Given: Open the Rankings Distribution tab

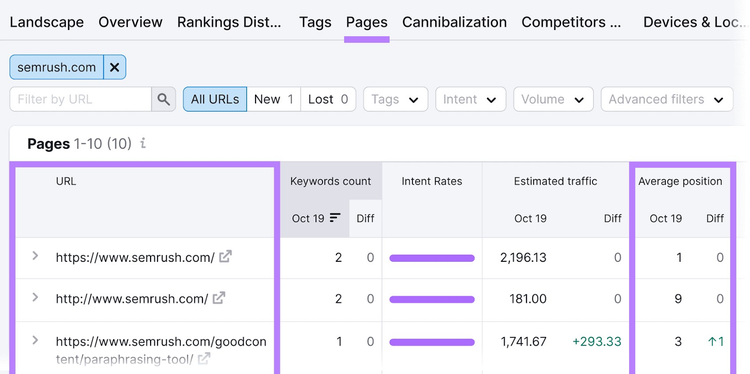Looking at the screenshot, I should (x=229, y=22).
